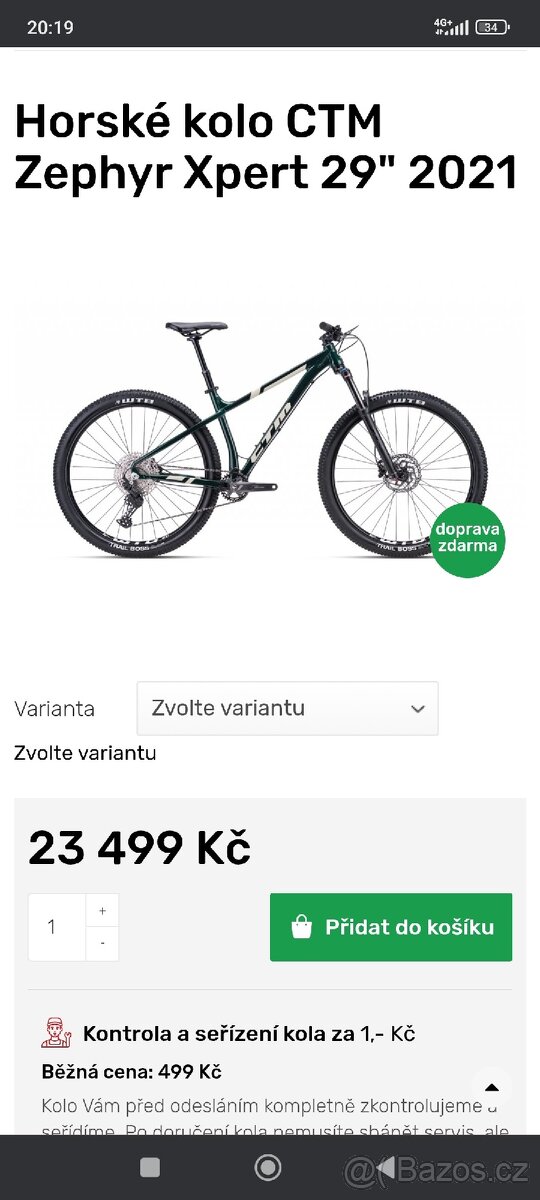540x1200 pixels.
Task: Open the Zvolte variantu dropdown
Action: click(x=287, y=708)
